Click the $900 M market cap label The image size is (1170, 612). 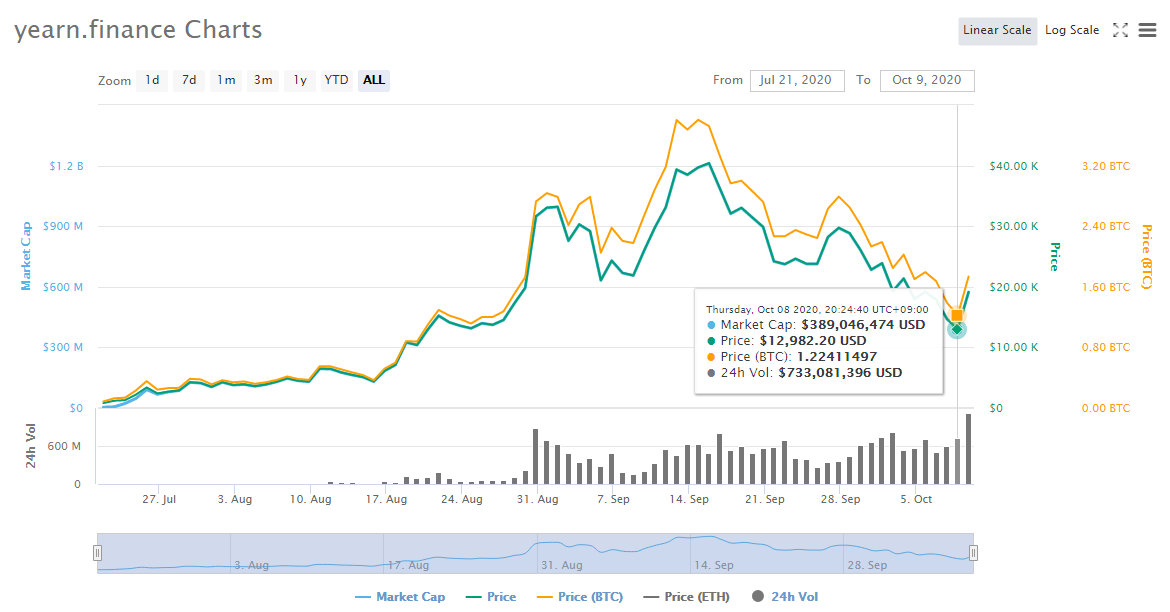tap(63, 226)
